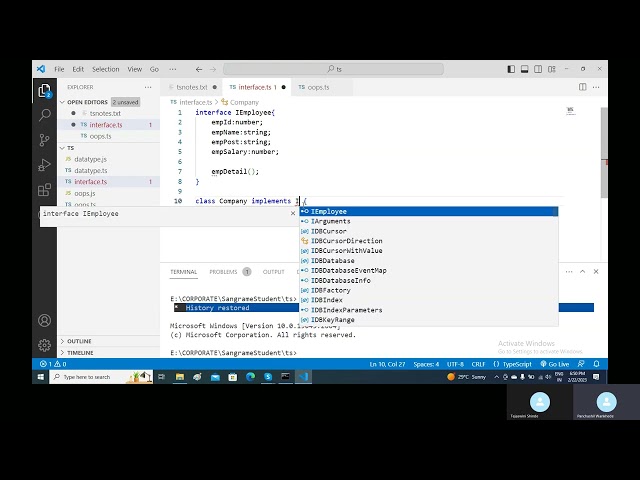Switch to the Problems panel tab
The width and height of the screenshot is (640, 480).
coord(223,272)
